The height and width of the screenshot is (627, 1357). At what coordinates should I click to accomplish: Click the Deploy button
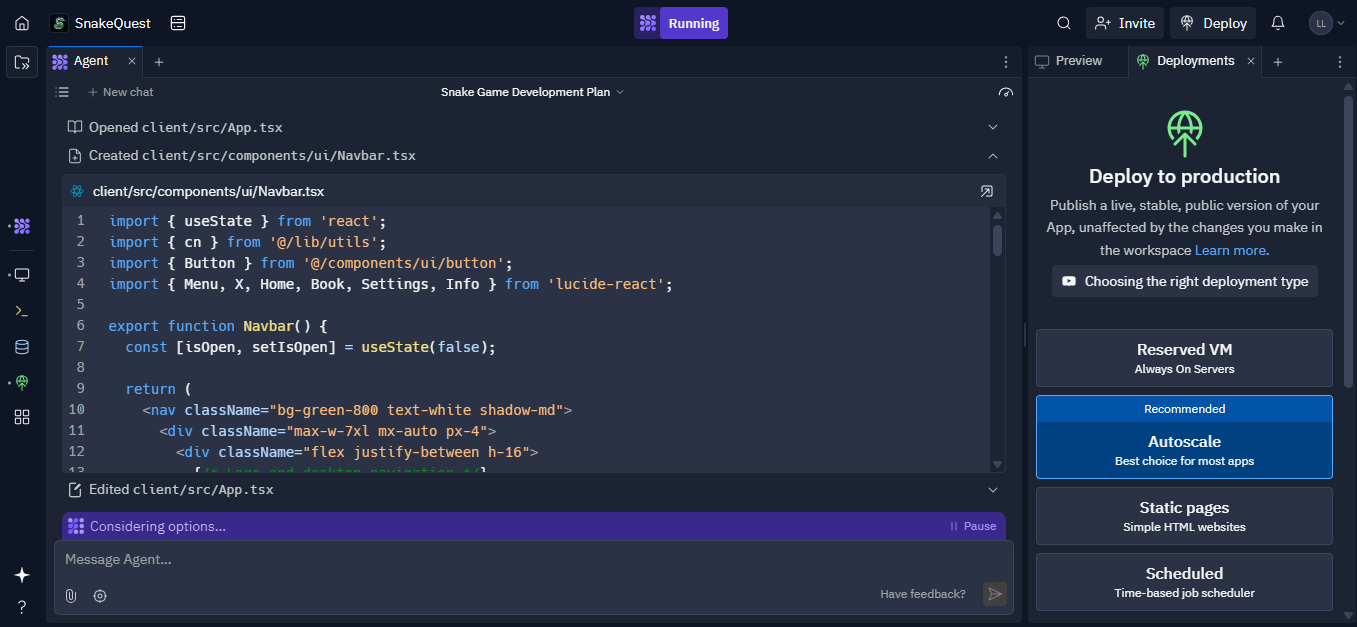click(x=1213, y=23)
